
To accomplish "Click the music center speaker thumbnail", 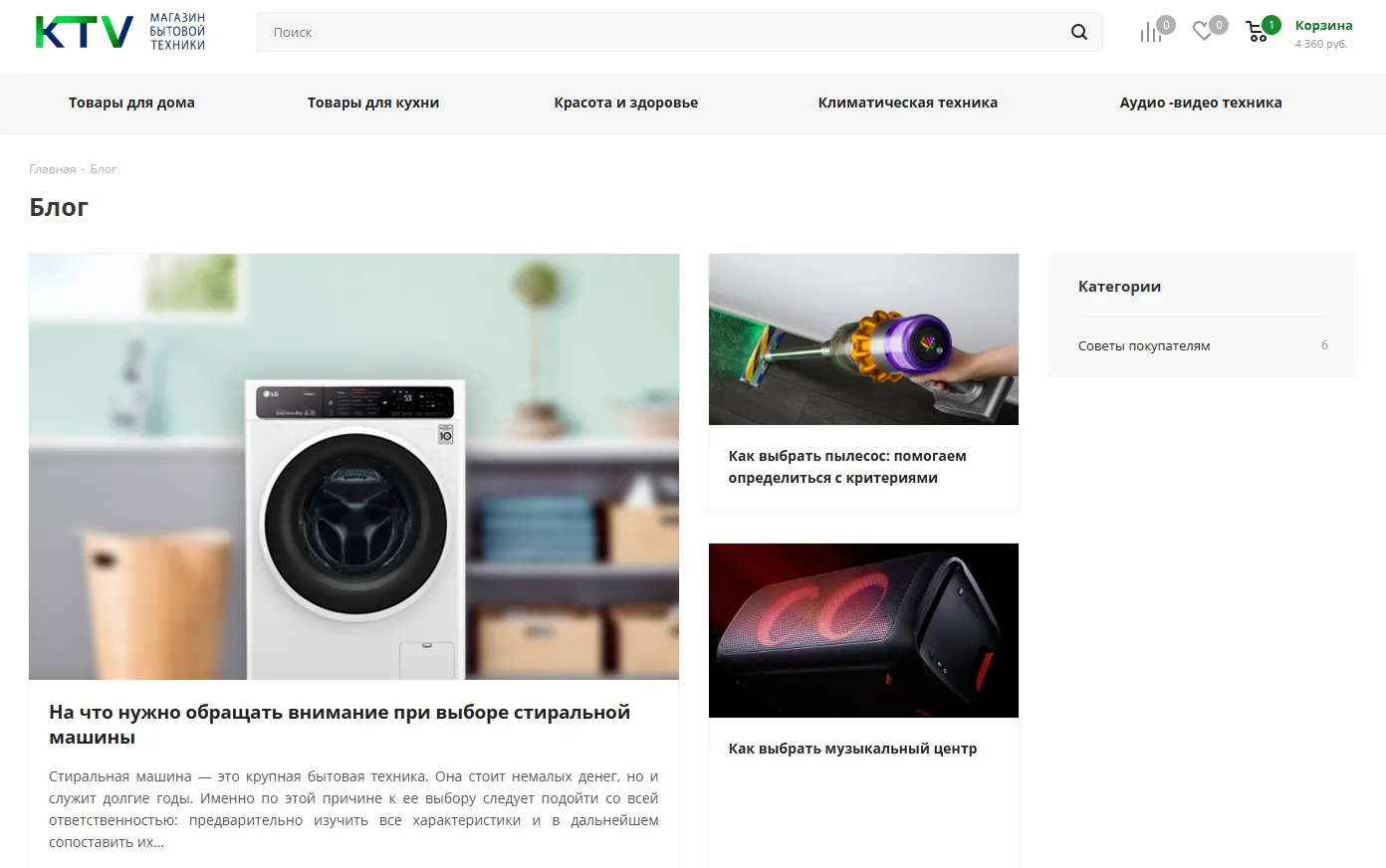I will click(863, 630).
